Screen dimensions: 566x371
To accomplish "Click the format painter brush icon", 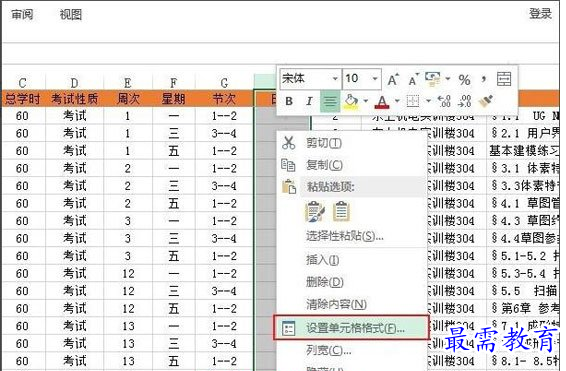I will coord(486,101).
